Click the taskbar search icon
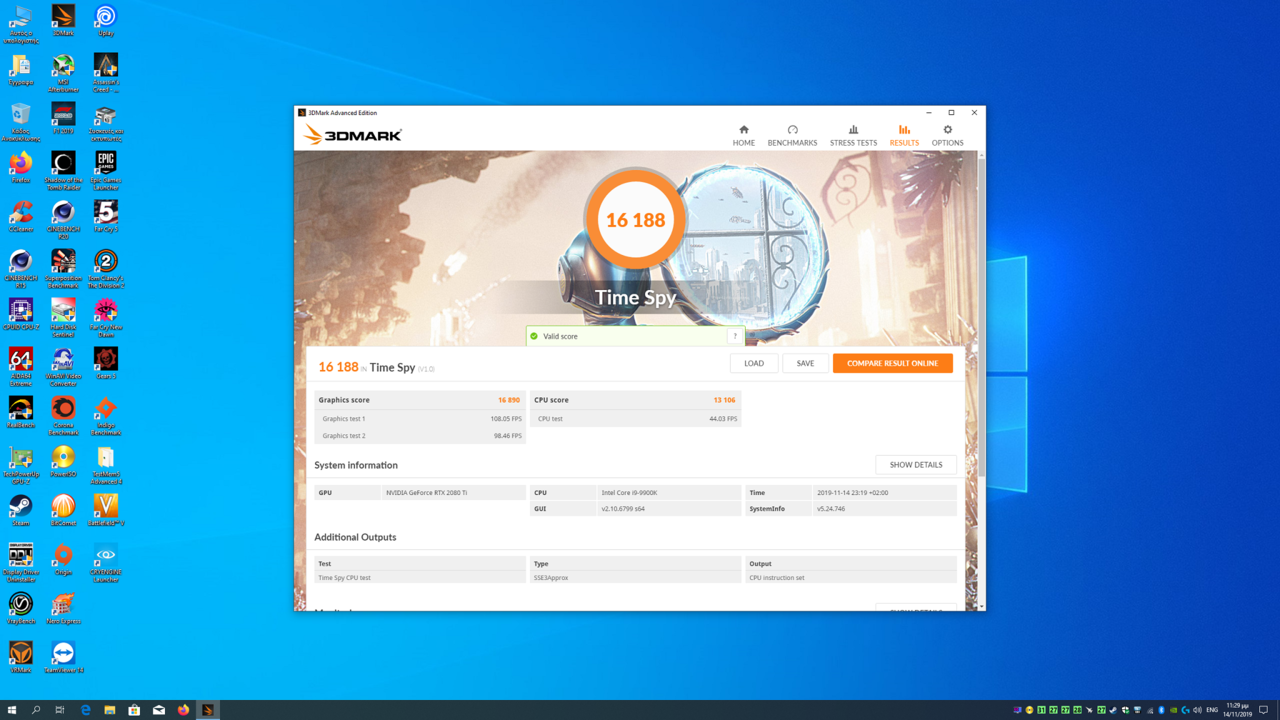This screenshot has height=720, width=1280. (x=36, y=710)
